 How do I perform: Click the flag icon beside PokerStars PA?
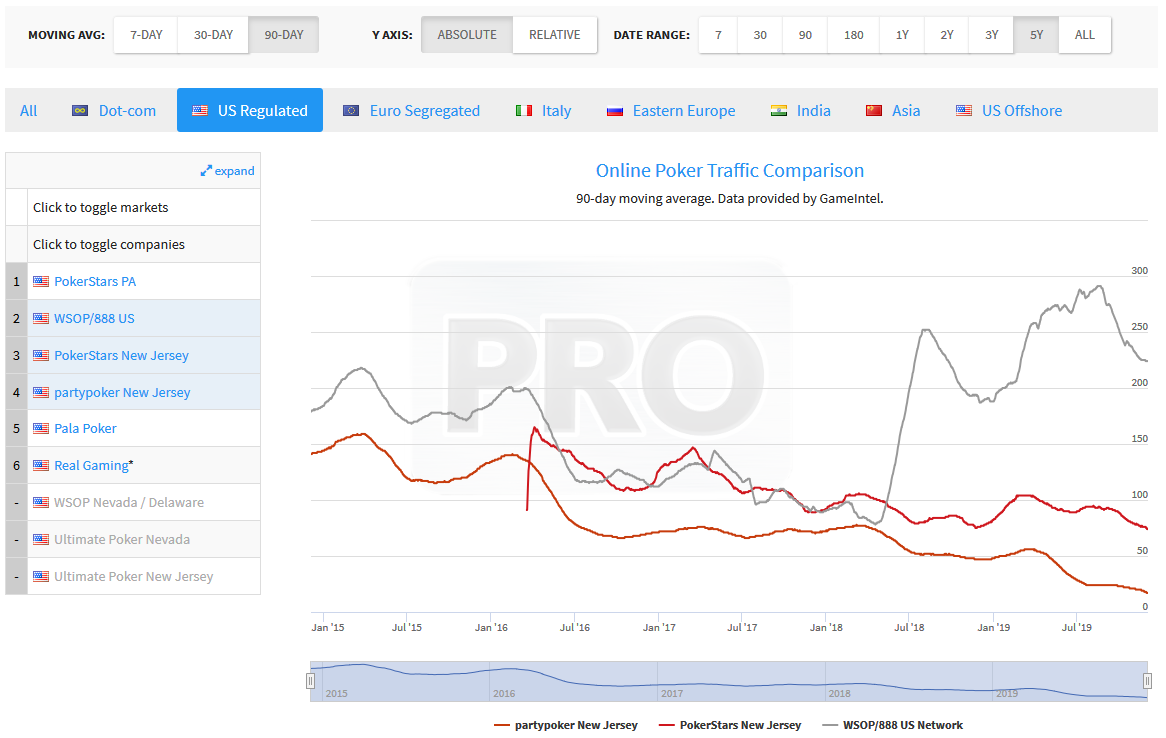(41, 281)
